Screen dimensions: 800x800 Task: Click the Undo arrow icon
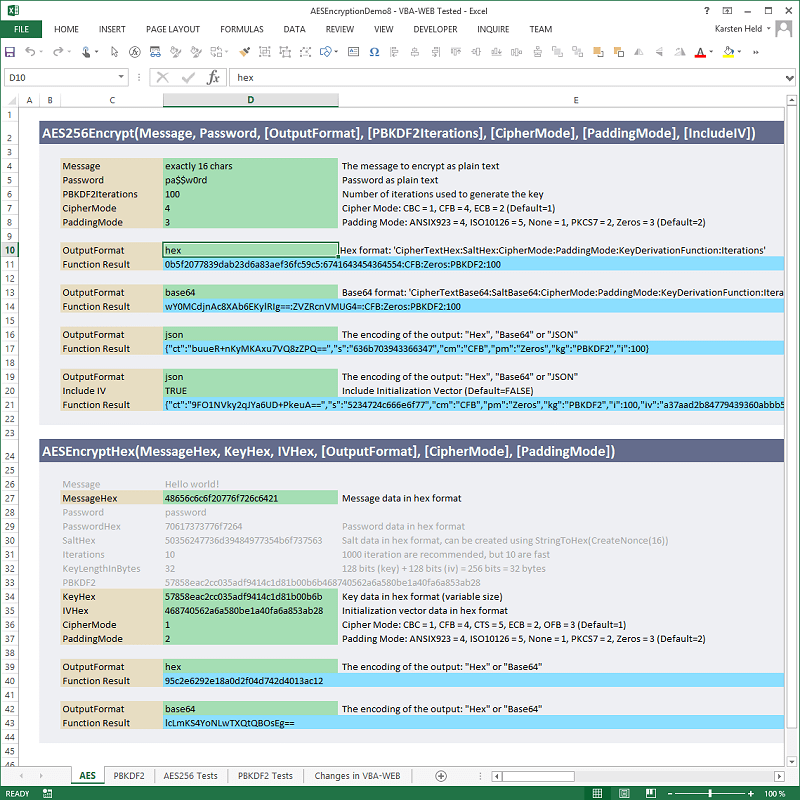(x=31, y=51)
